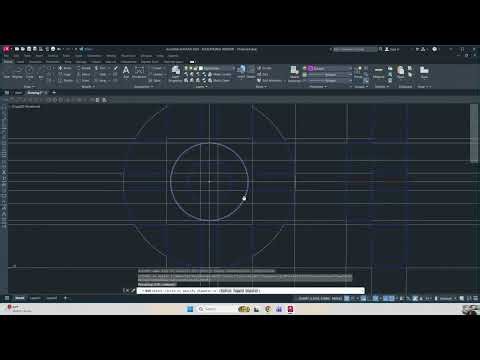
Task: Click the AutoCAD icon in Windows taskbar
Action: coord(290,309)
